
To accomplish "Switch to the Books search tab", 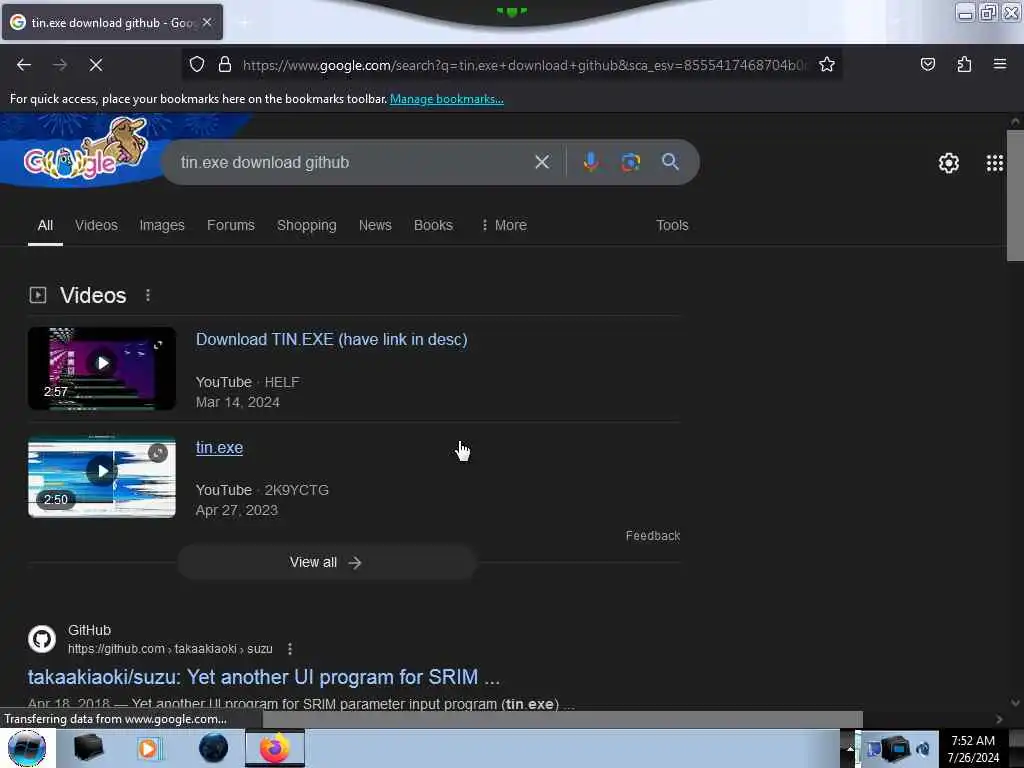I will tap(433, 225).
